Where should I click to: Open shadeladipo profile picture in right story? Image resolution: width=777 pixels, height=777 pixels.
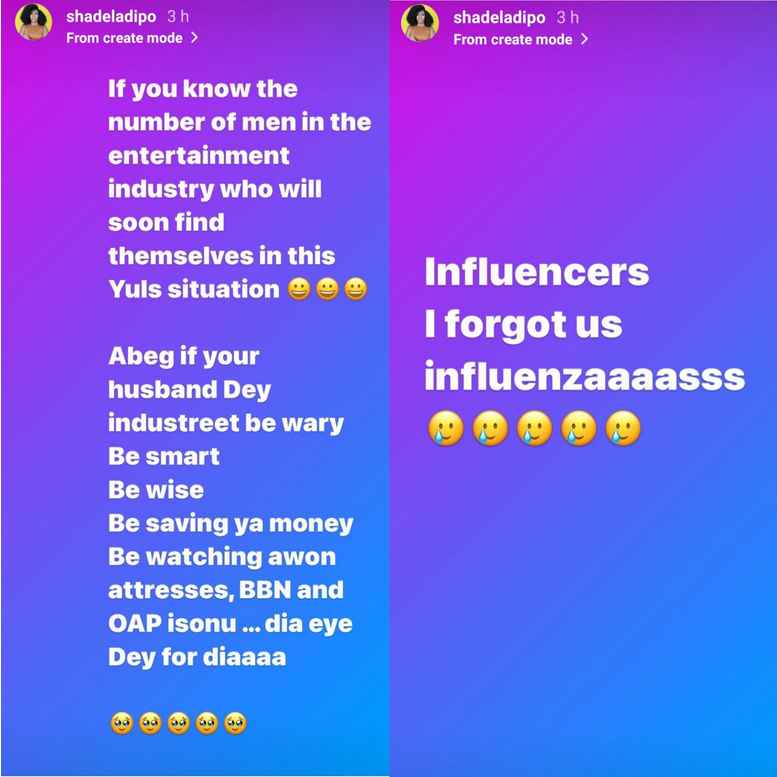click(x=420, y=22)
